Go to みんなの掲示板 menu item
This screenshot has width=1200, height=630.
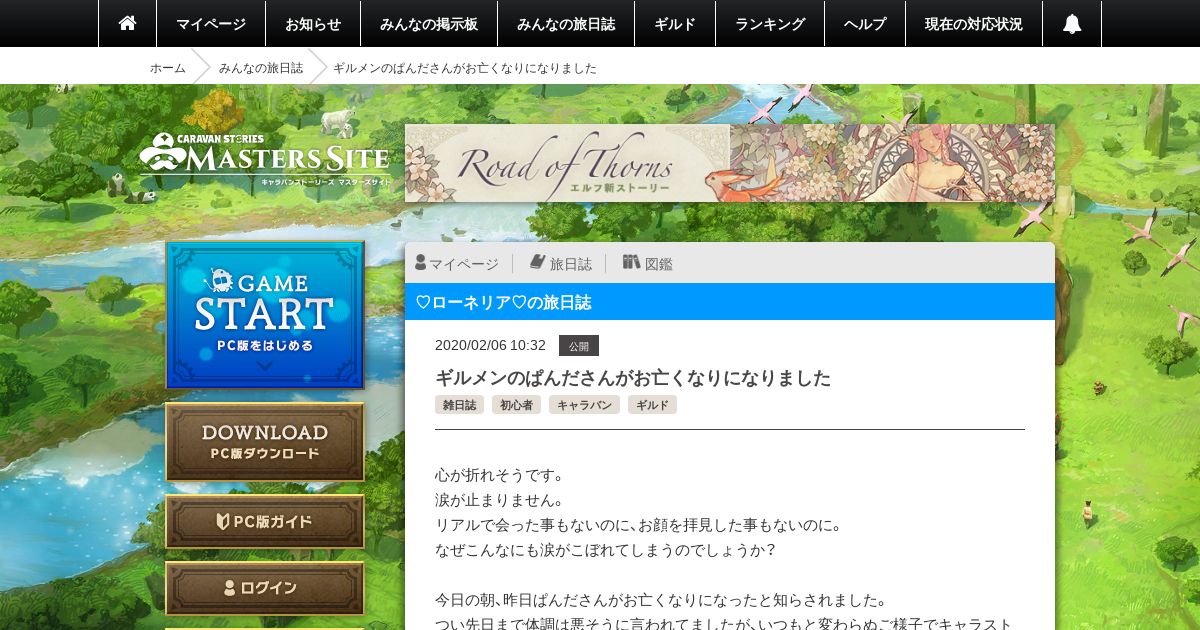[429, 24]
